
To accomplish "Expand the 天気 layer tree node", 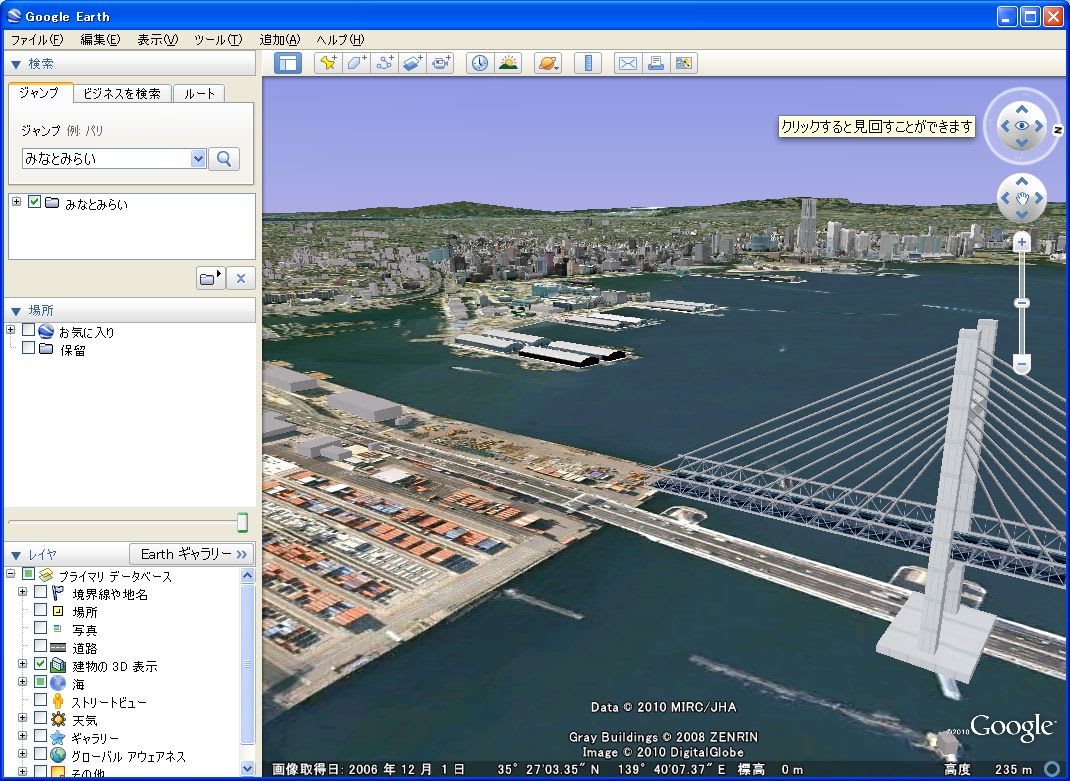I will pos(23,720).
